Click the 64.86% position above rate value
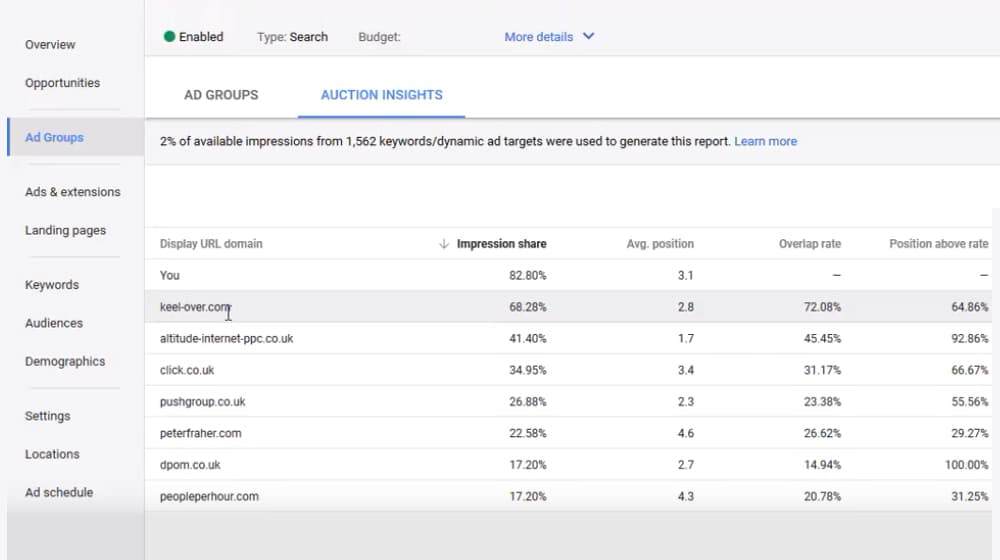Screen dimensions: 1000x560 [x=969, y=307]
